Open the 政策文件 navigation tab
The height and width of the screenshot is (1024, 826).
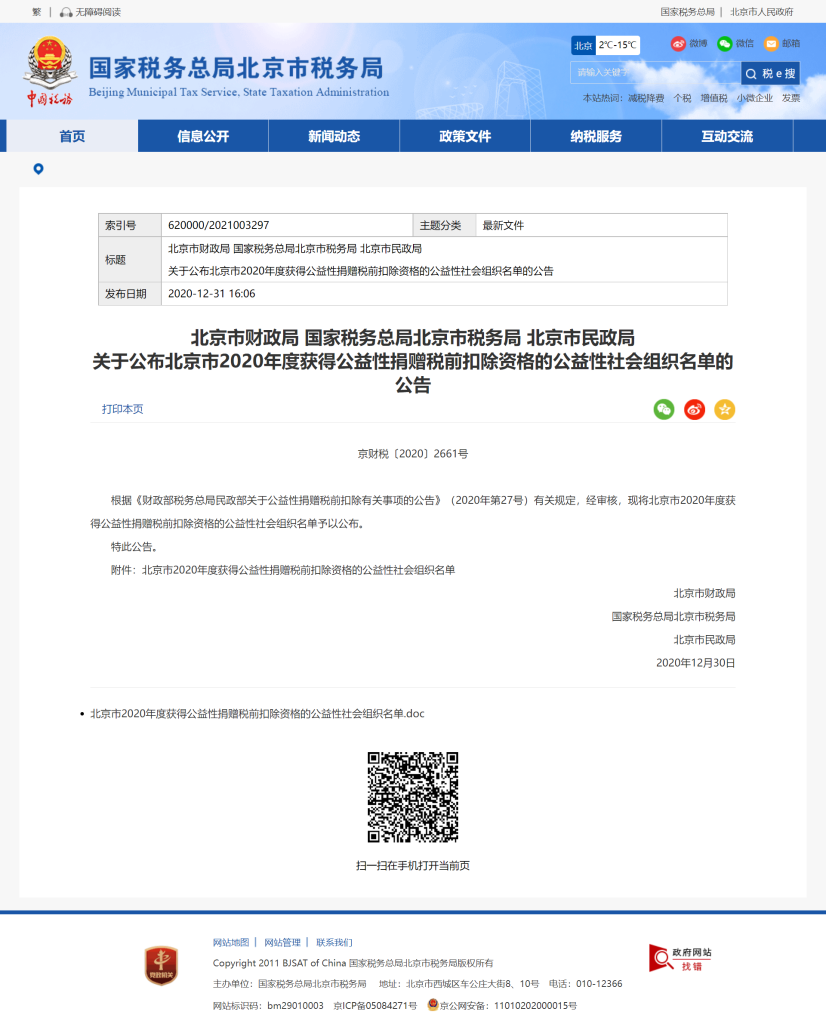(465, 136)
